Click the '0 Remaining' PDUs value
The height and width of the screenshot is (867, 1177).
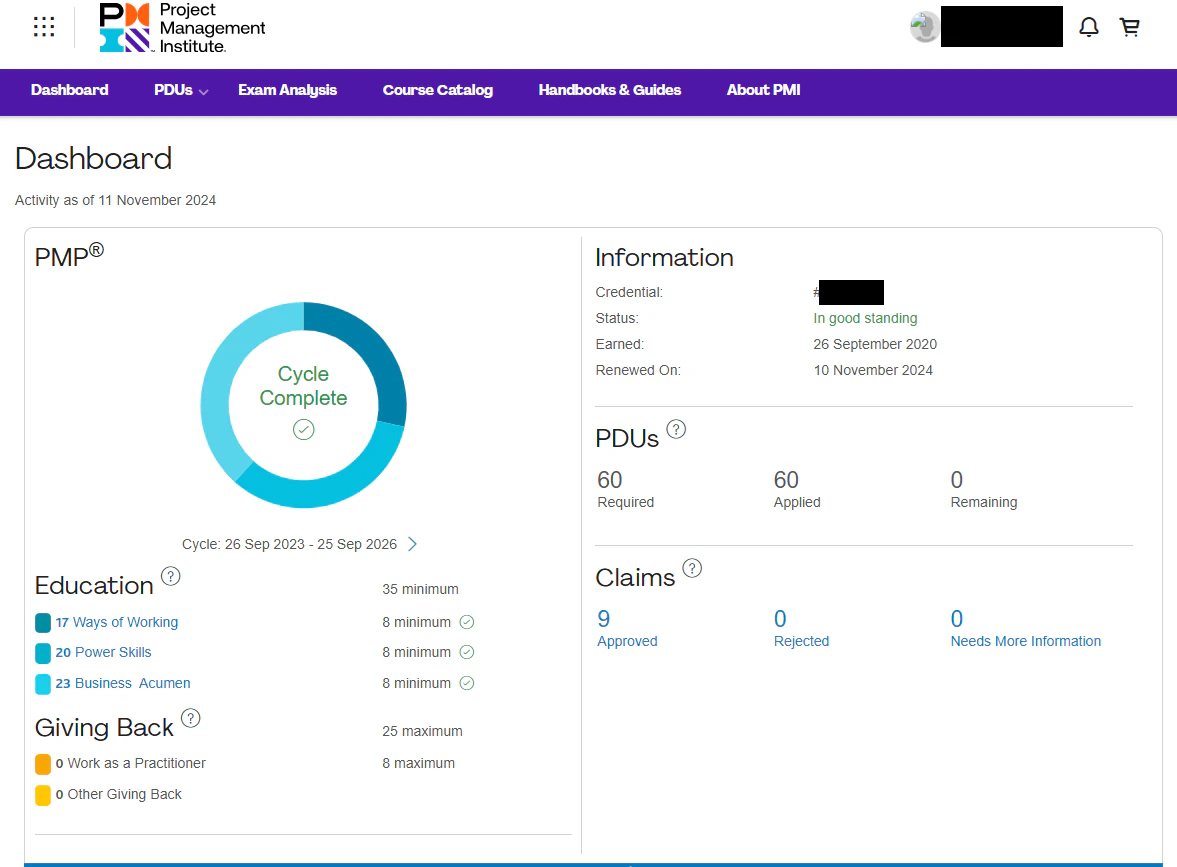983,489
